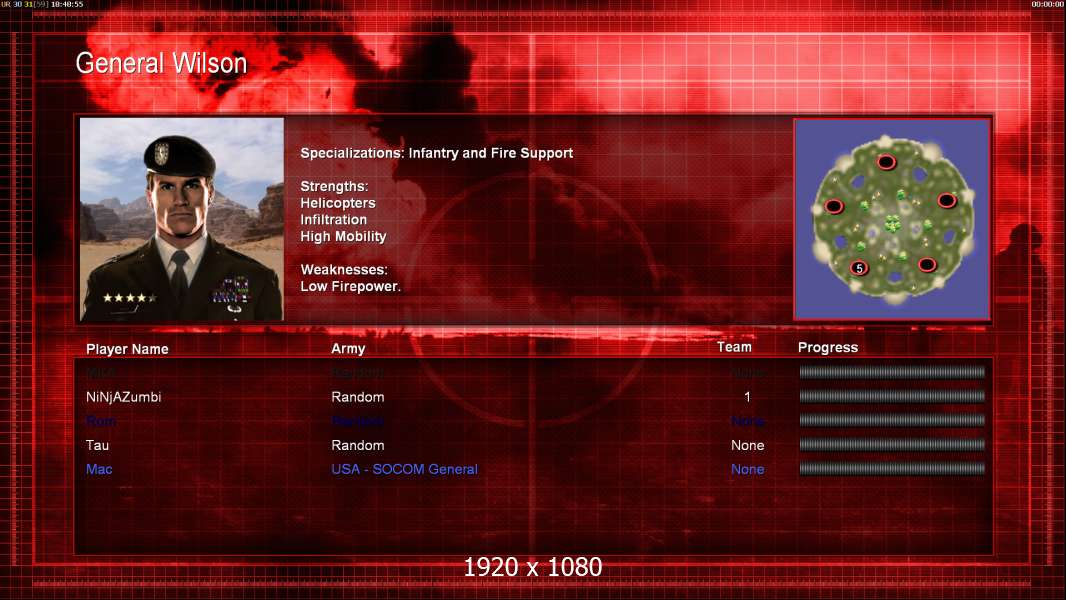The image size is (1066, 600).
Task: Click the Team column header
Action: point(734,347)
